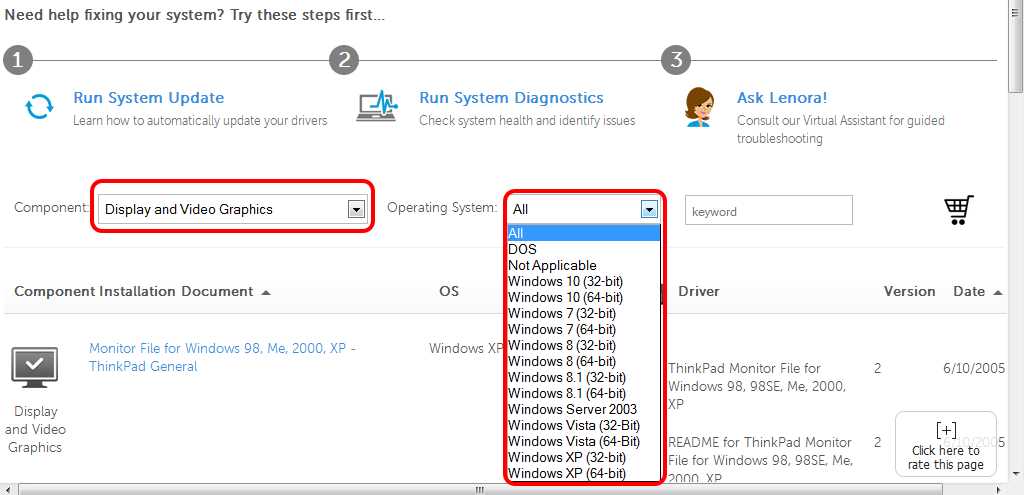1024x495 pixels.
Task: Sort by the Date column arrow
Action: click(997, 292)
